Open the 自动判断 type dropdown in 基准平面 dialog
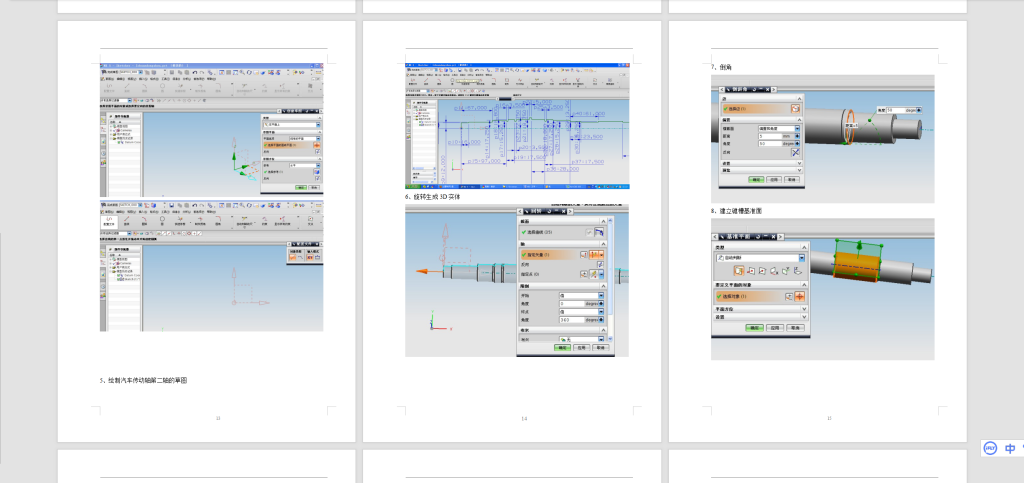 click(x=800, y=257)
